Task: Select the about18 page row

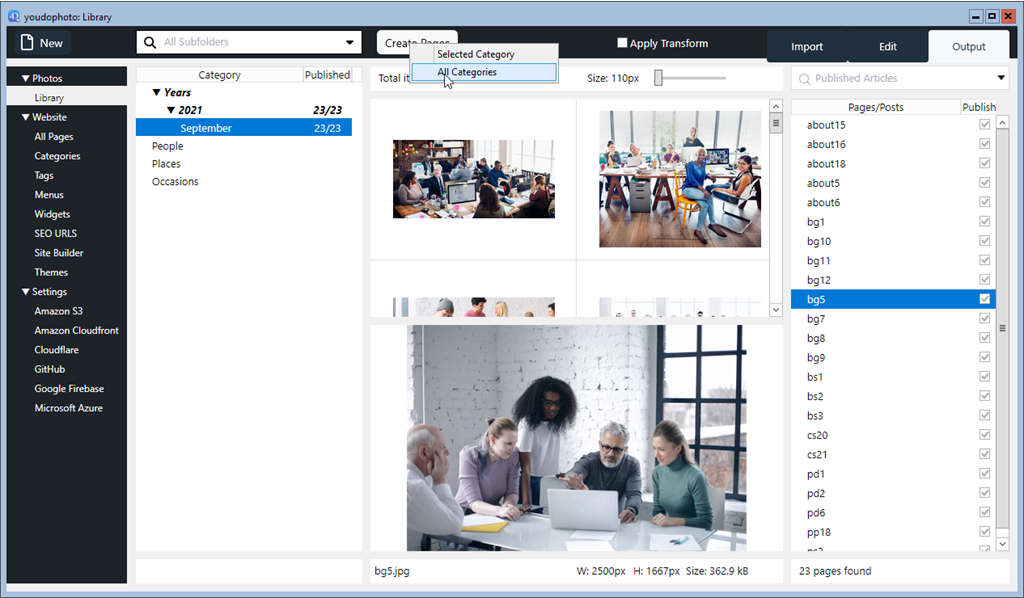Action: [893, 163]
